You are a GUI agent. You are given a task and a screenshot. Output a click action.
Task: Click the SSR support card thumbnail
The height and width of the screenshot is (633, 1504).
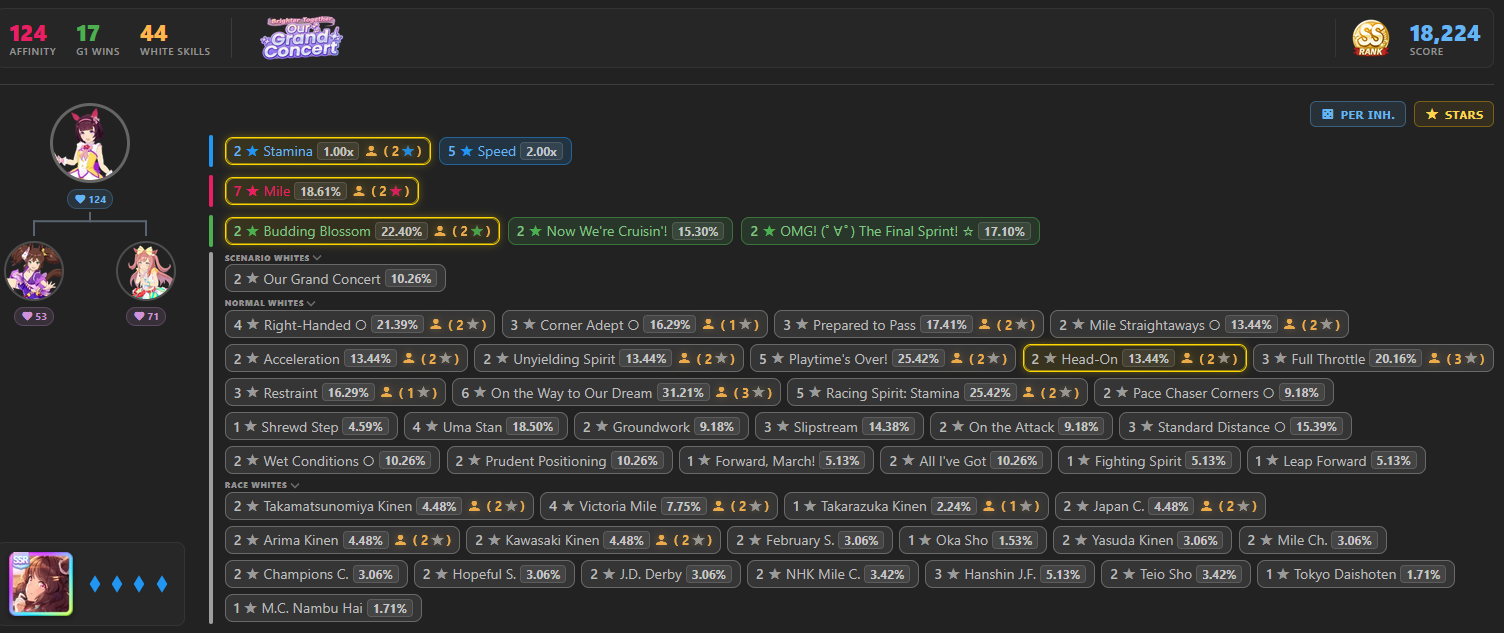[41, 584]
